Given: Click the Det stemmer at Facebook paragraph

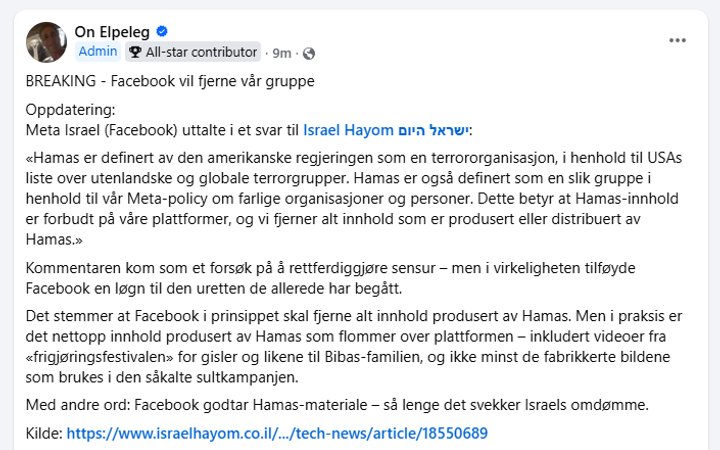Looking at the screenshot, I should pyautogui.click(x=354, y=347).
